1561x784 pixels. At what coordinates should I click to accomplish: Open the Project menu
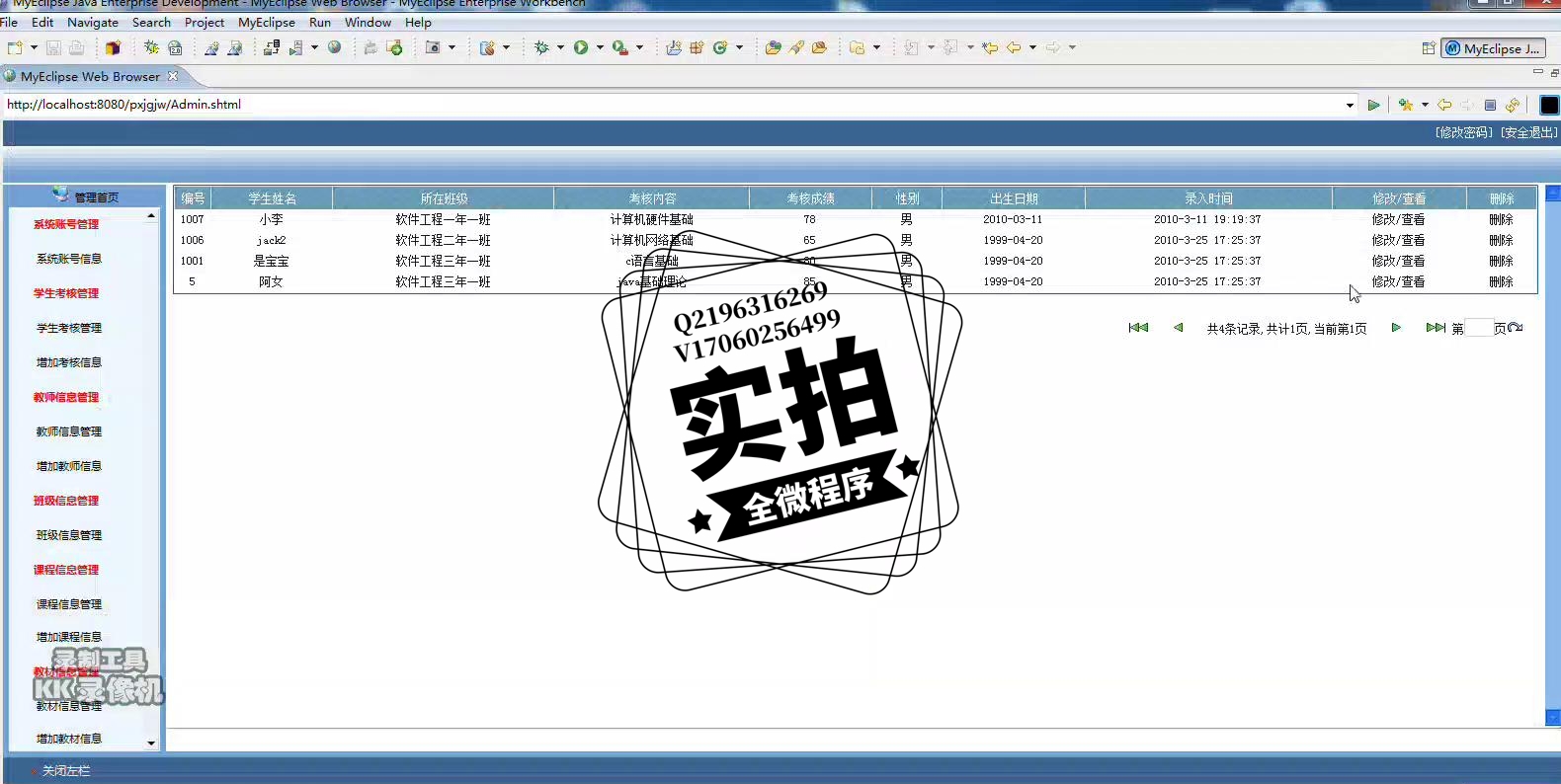205,22
